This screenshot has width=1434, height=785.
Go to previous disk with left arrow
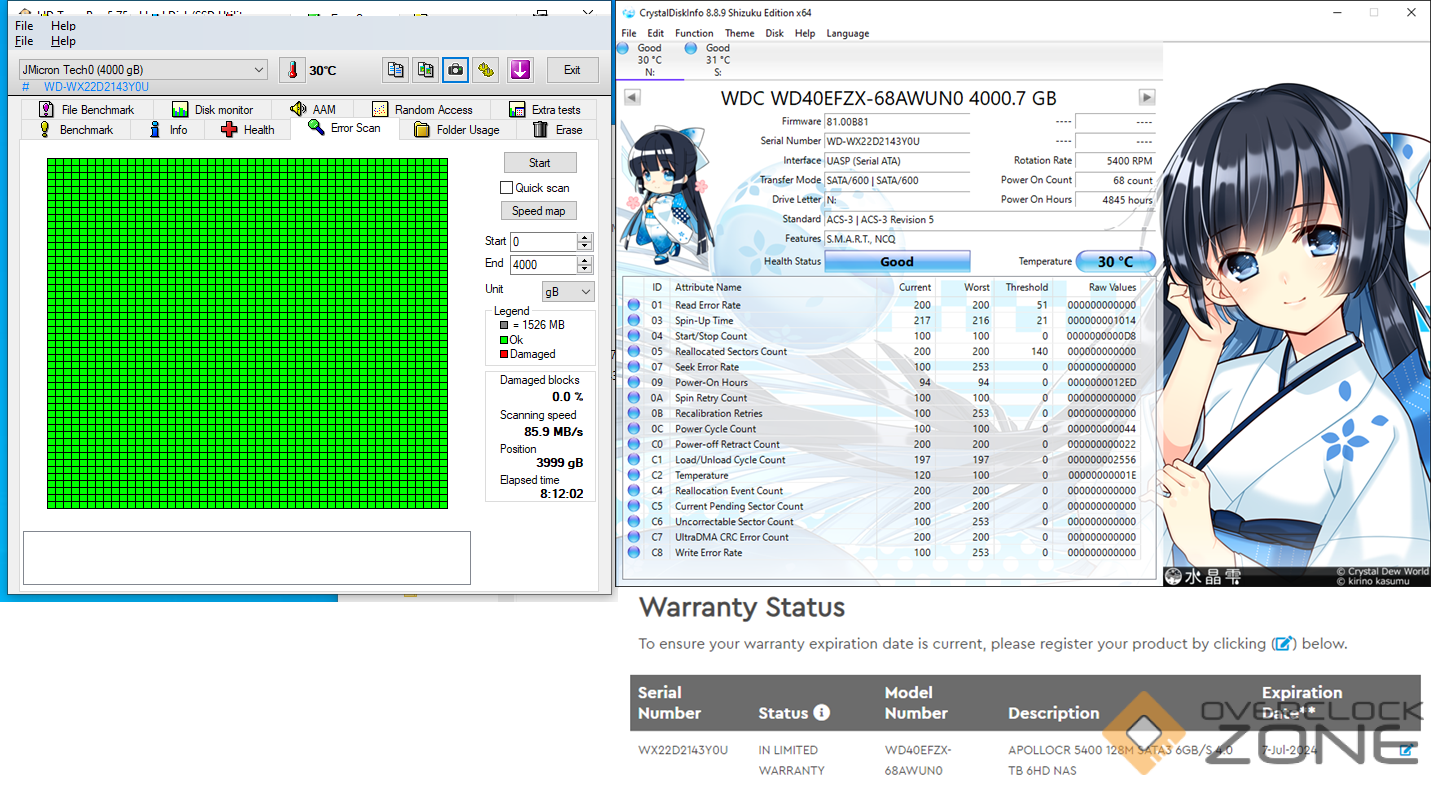coord(632,98)
